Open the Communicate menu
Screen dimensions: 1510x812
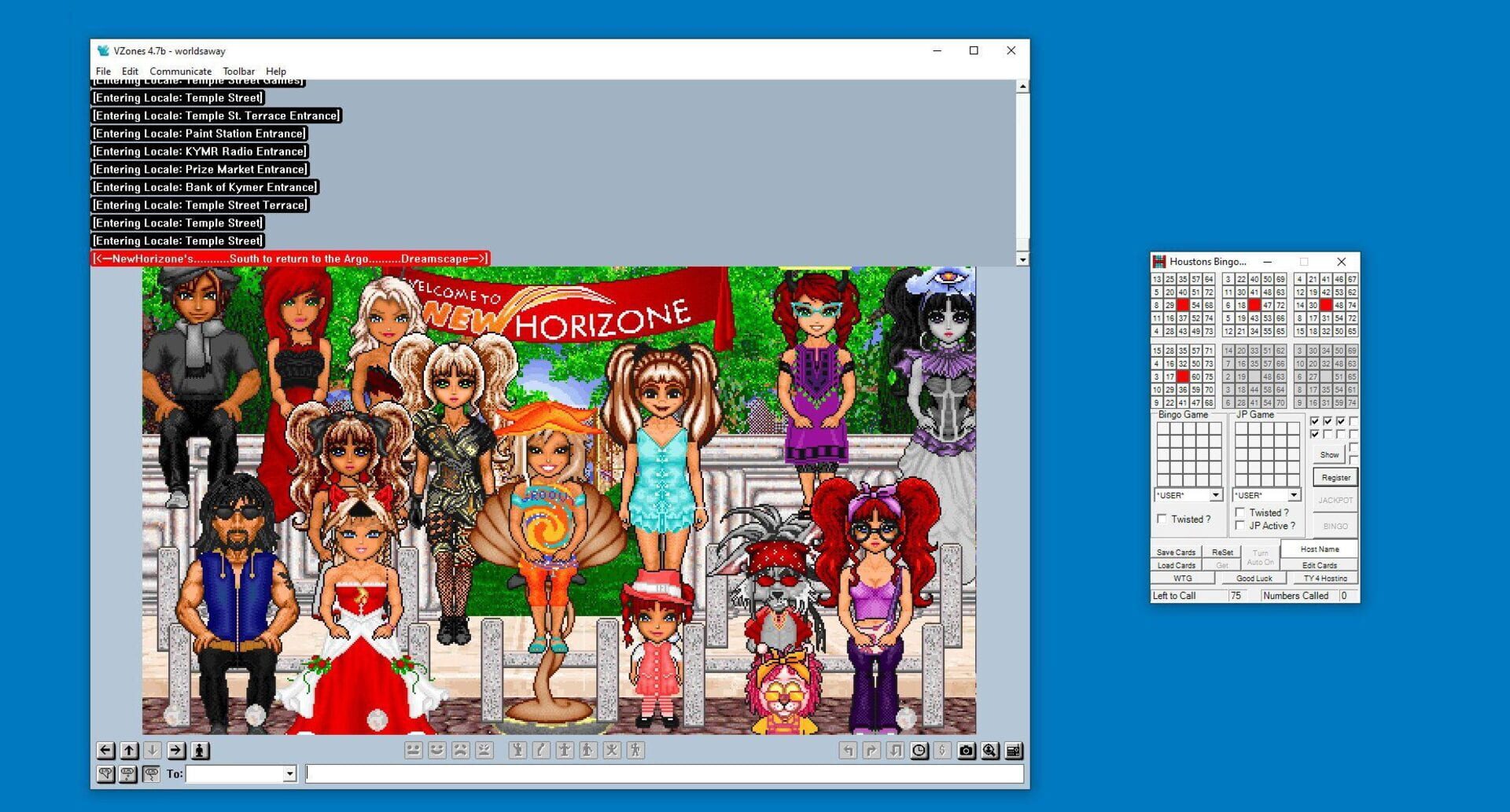(180, 71)
